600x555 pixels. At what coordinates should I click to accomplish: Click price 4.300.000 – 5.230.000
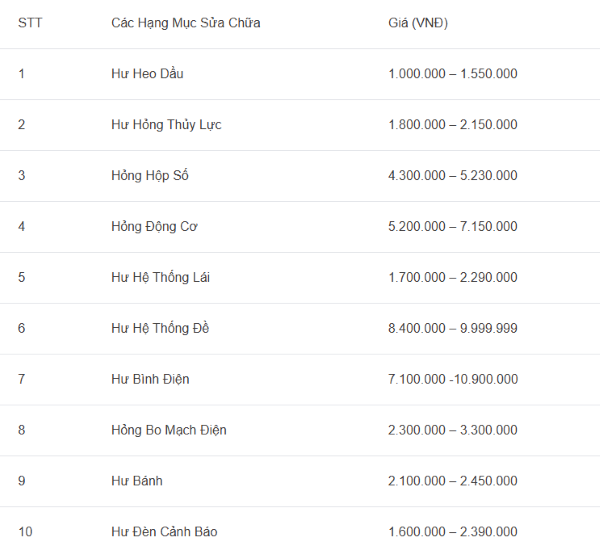coord(453,175)
